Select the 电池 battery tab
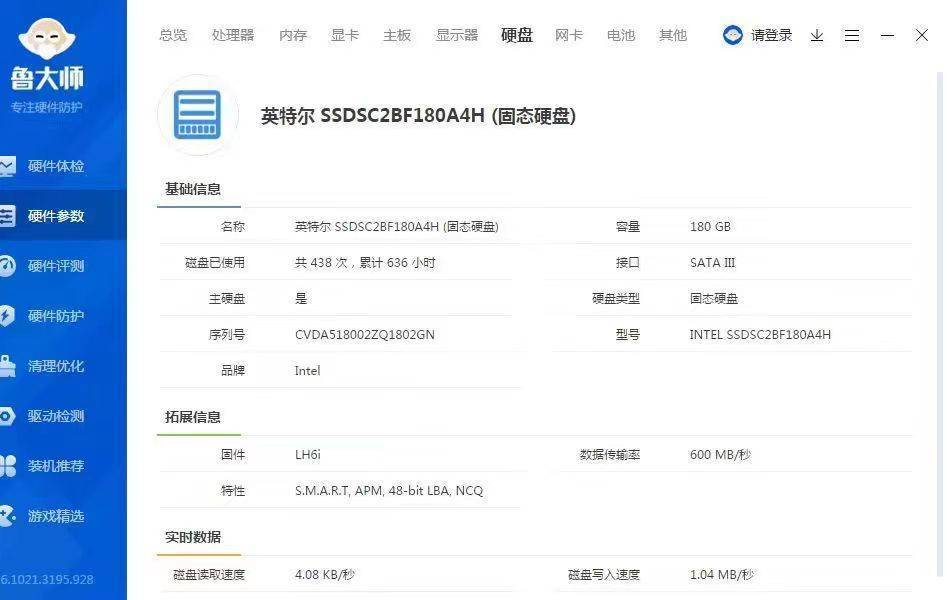This screenshot has width=947, height=600. (621, 35)
